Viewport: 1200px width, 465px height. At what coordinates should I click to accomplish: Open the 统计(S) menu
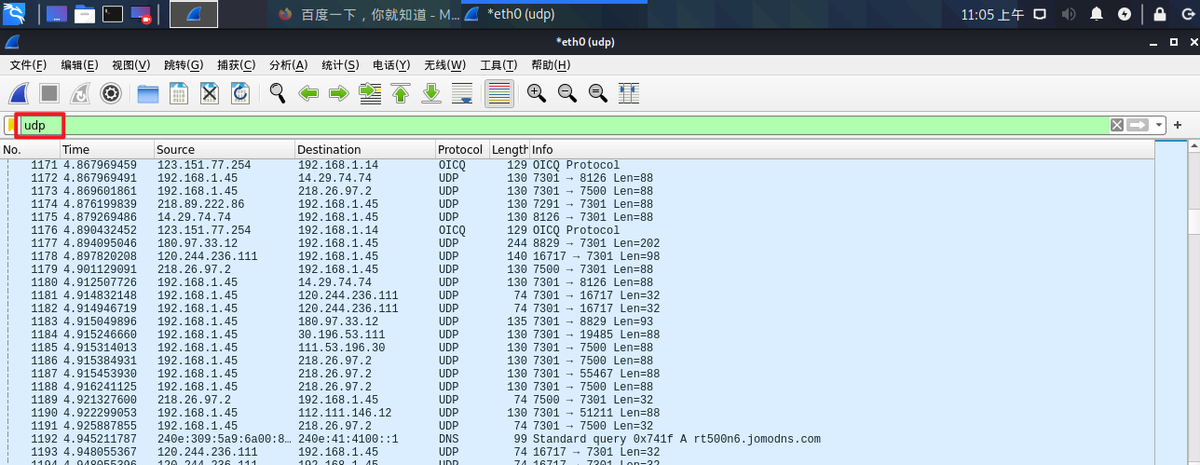point(340,65)
